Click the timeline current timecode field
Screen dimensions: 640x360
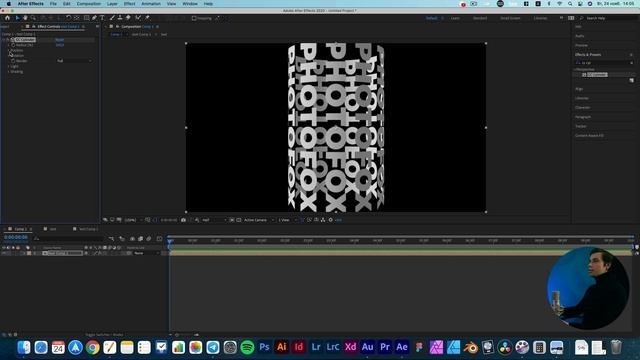16,237
